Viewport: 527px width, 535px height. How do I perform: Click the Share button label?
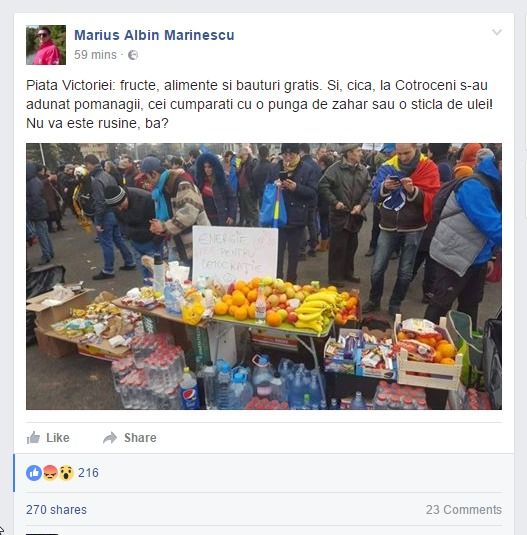click(x=140, y=438)
